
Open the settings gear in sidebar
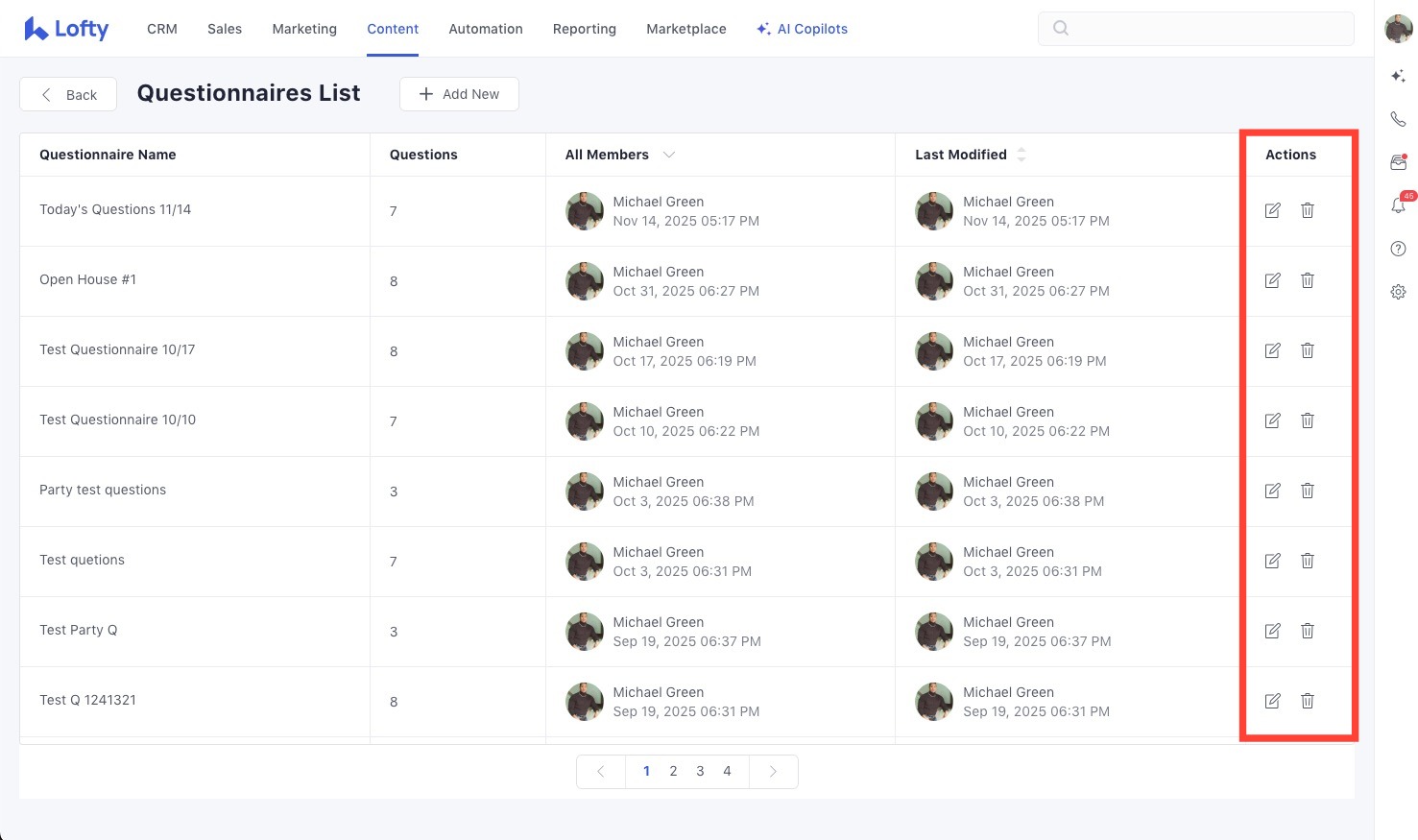pyautogui.click(x=1398, y=292)
